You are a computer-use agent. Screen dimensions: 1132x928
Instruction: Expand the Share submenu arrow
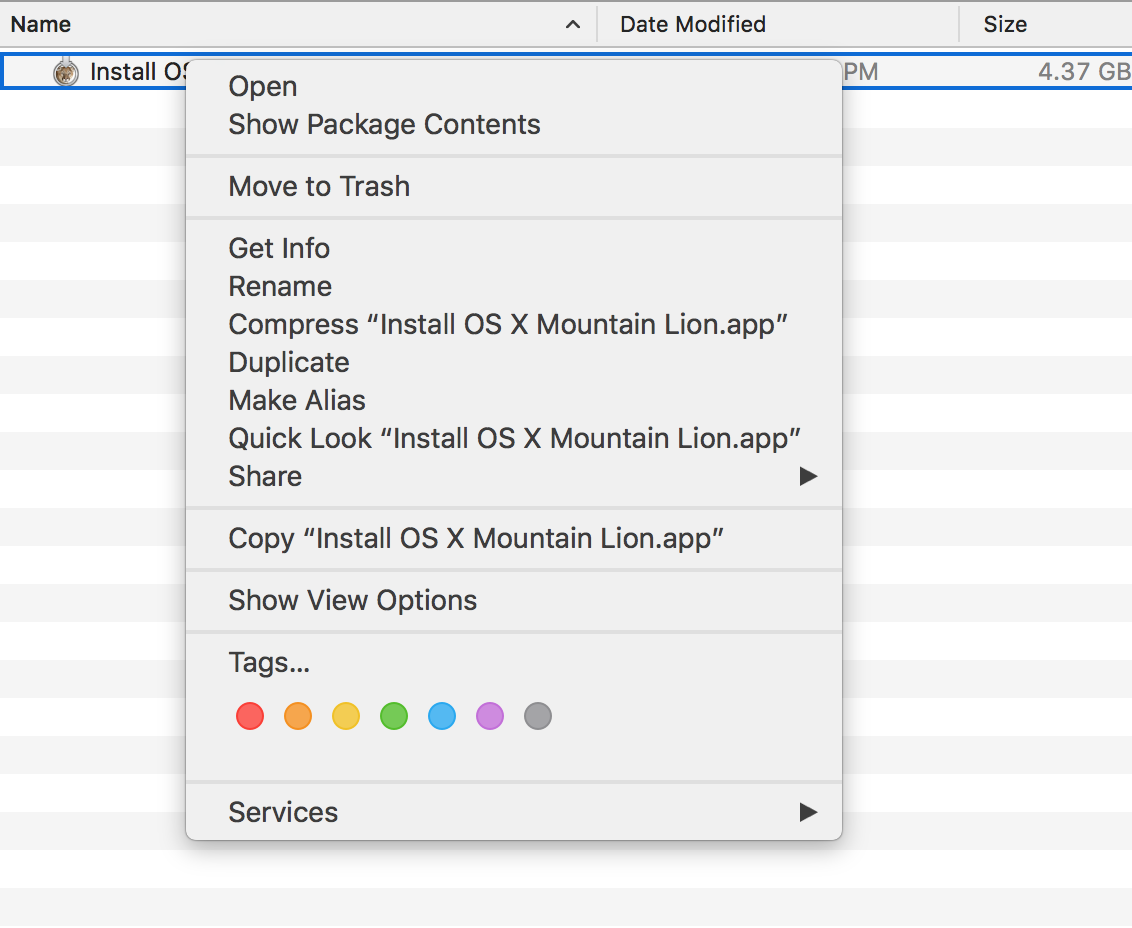(808, 477)
